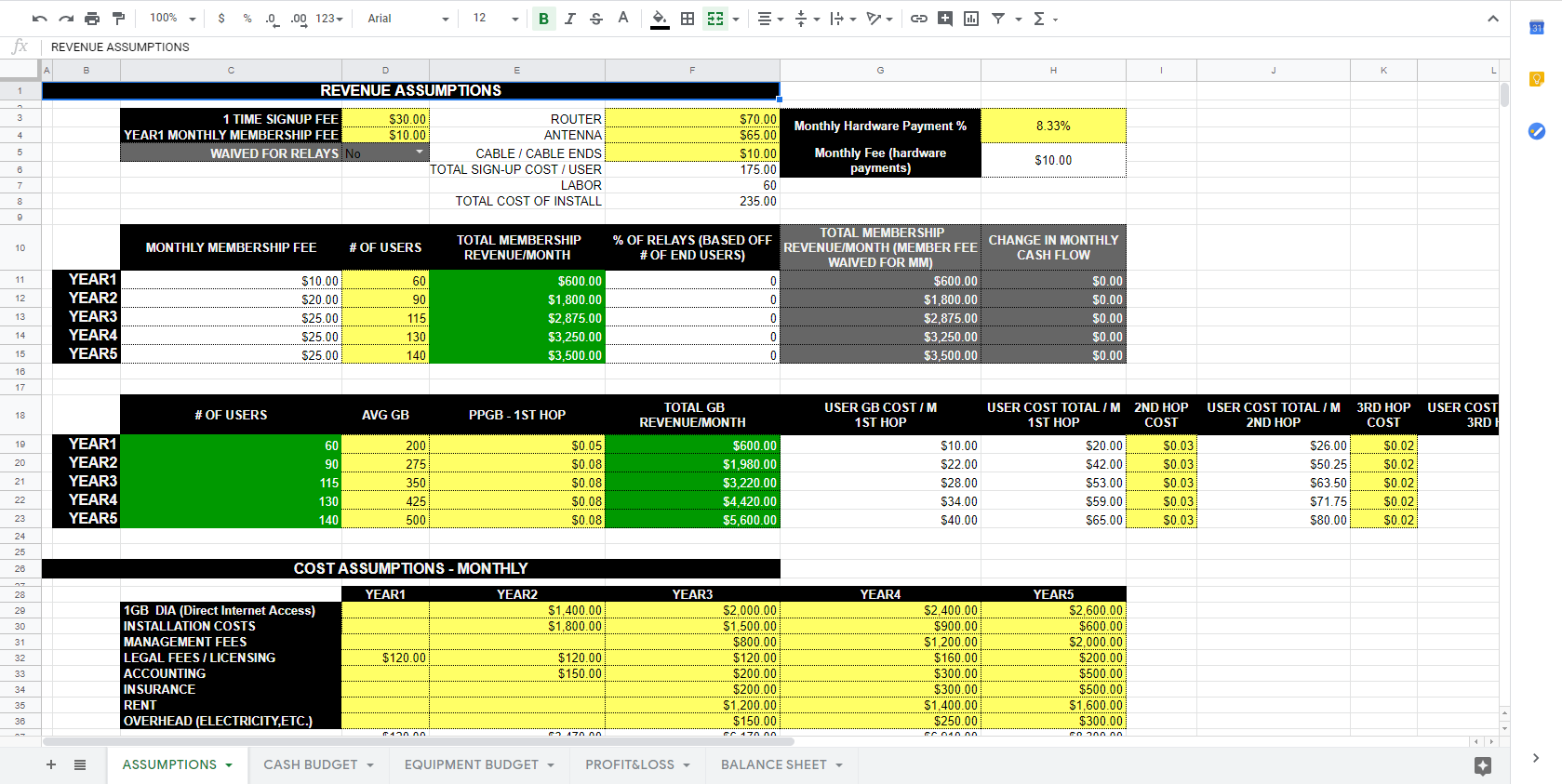Undo the last action
Image resolution: width=1562 pixels, height=784 pixels.
tap(39, 19)
